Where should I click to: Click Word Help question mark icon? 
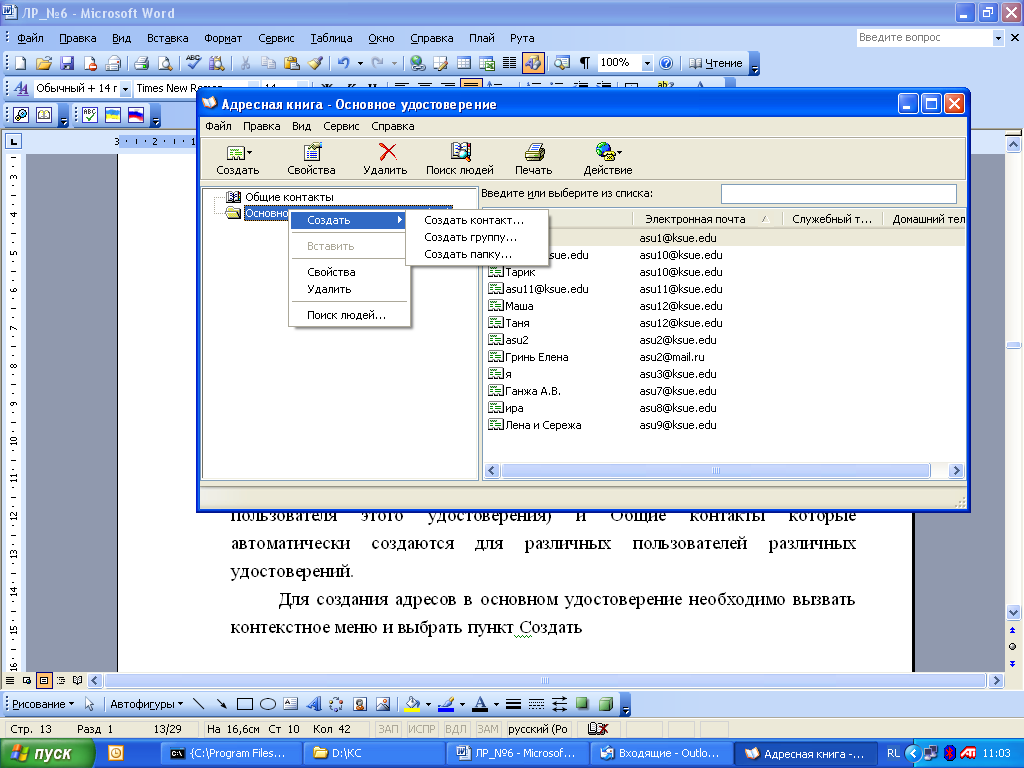(666, 63)
